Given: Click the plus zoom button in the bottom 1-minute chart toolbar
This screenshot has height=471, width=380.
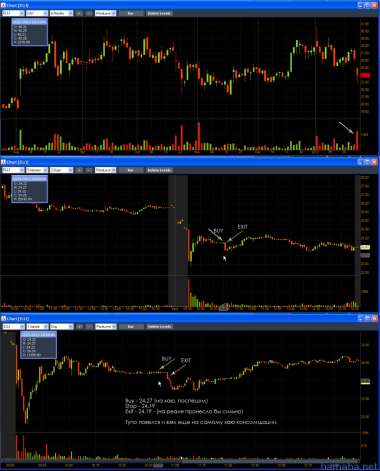Looking at the screenshot, I should click(x=79, y=327).
